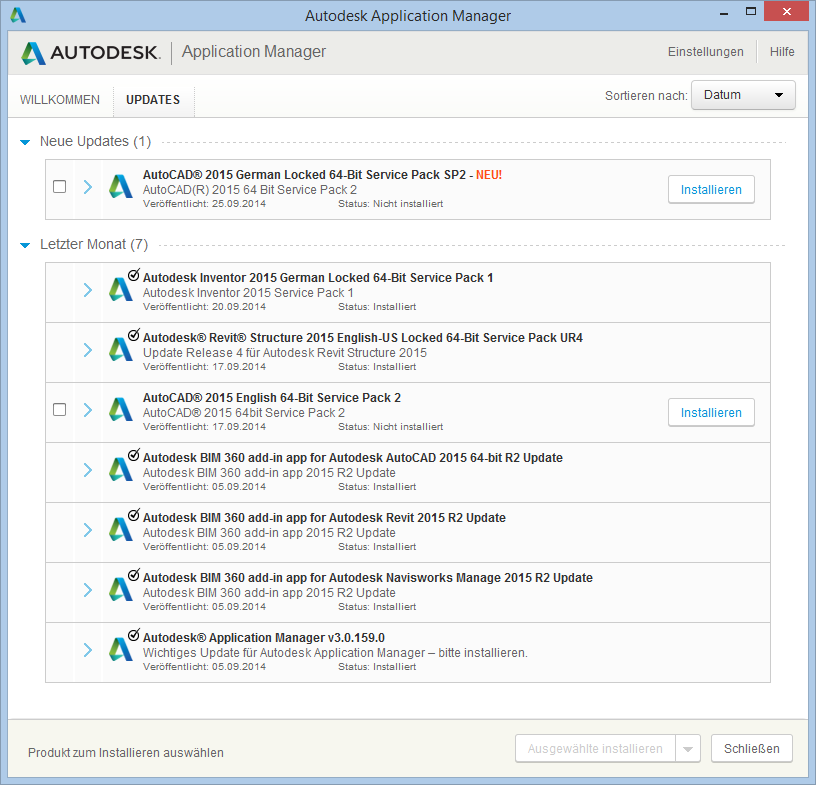This screenshot has height=785, width=816.
Task: Expand details for BIM 360 Navisworks Manage update
Action: [x=88, y=590]
